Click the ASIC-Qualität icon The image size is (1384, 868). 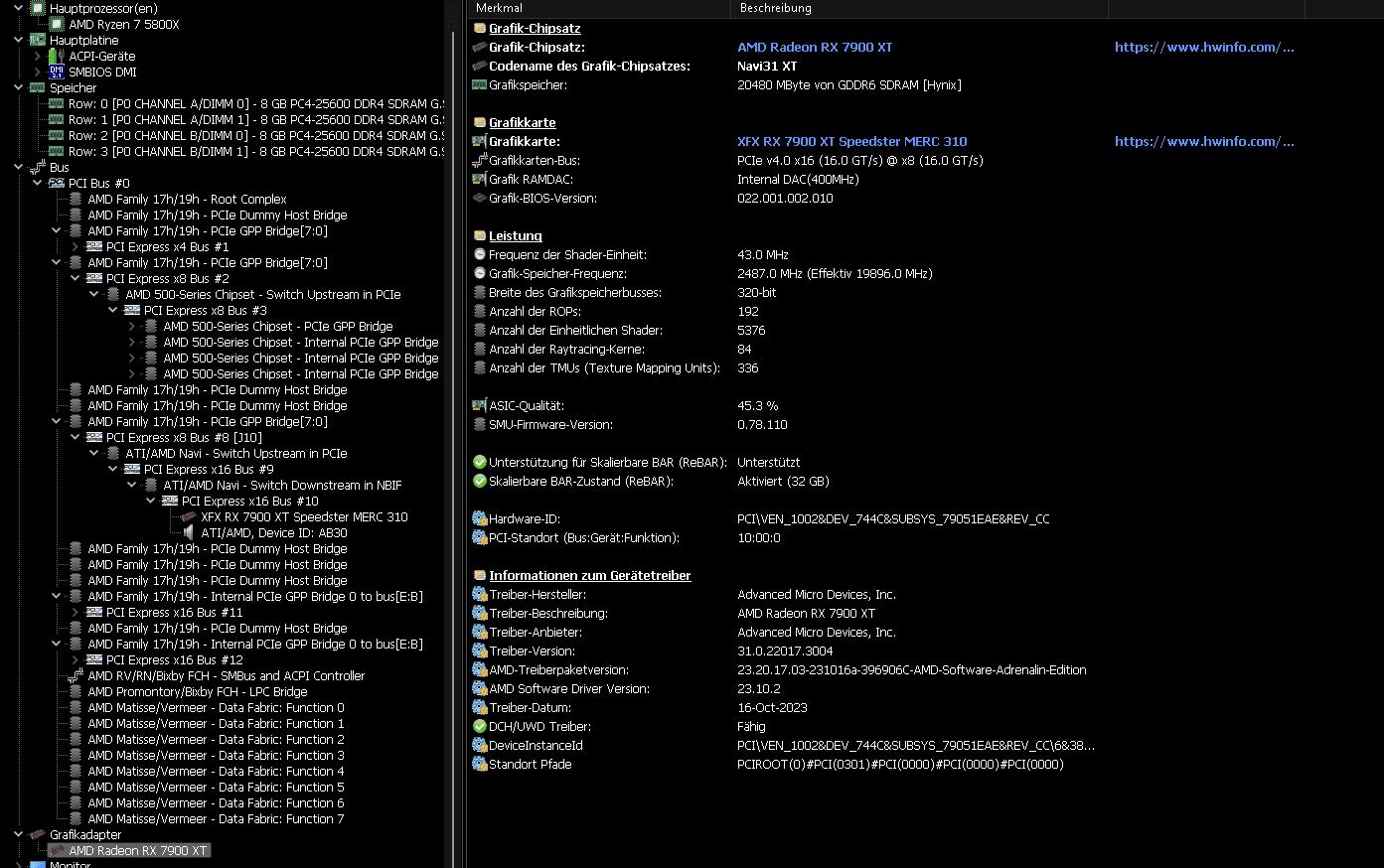[480, 405]
